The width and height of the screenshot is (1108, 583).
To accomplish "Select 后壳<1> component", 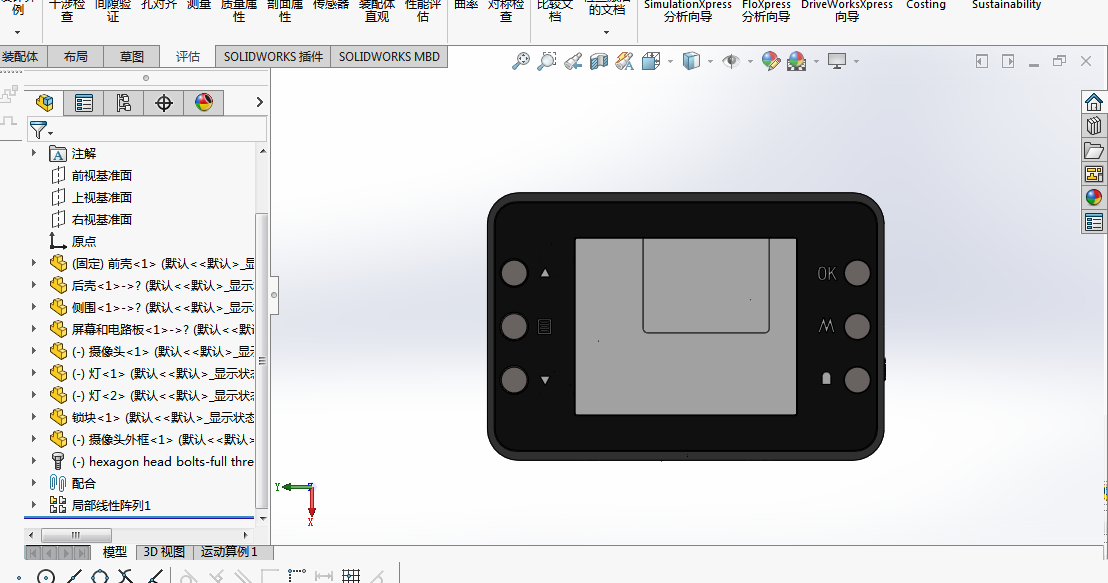I will (x=152, y=285).
